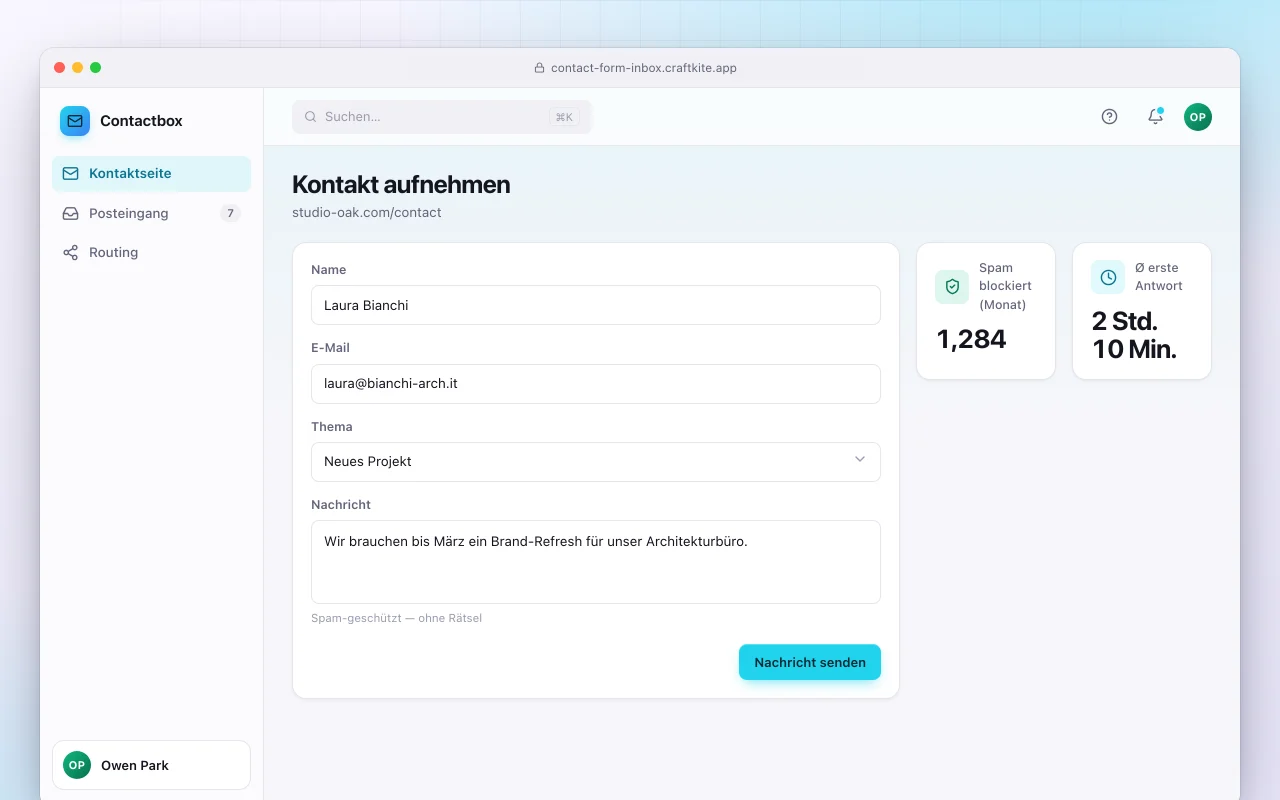Click the Suchen search field

442,117
